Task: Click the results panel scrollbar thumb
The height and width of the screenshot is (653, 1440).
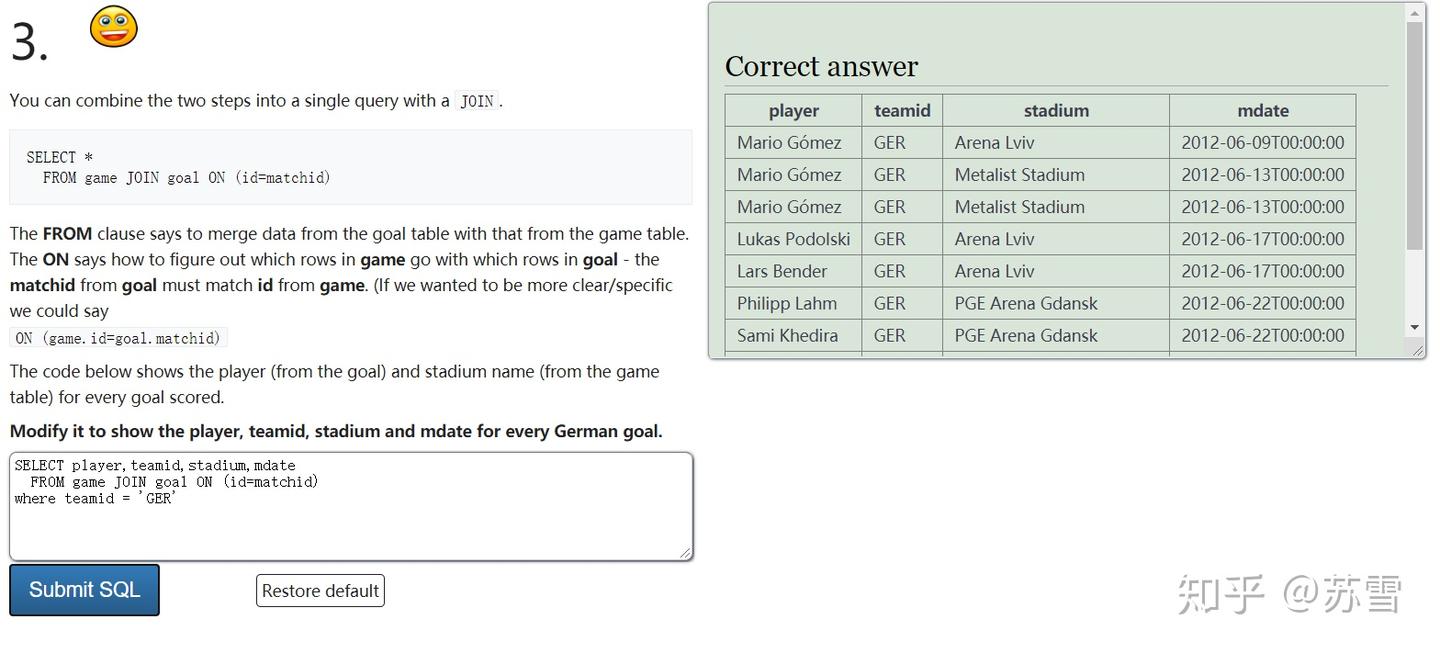Action: tap(1414, 135)
